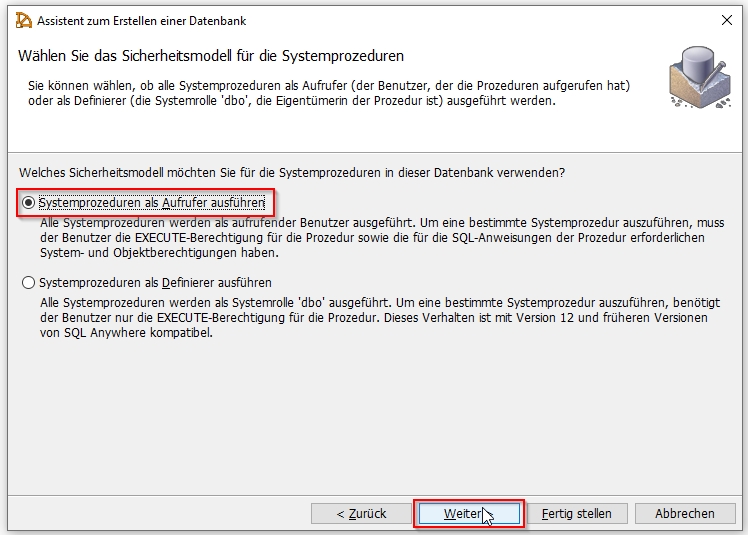Image resolution: width=748 pixels, height=535 pixels.
Task: Click the wizard application icon in title bar
Action: pyautogui.click(x=23, y=21)
